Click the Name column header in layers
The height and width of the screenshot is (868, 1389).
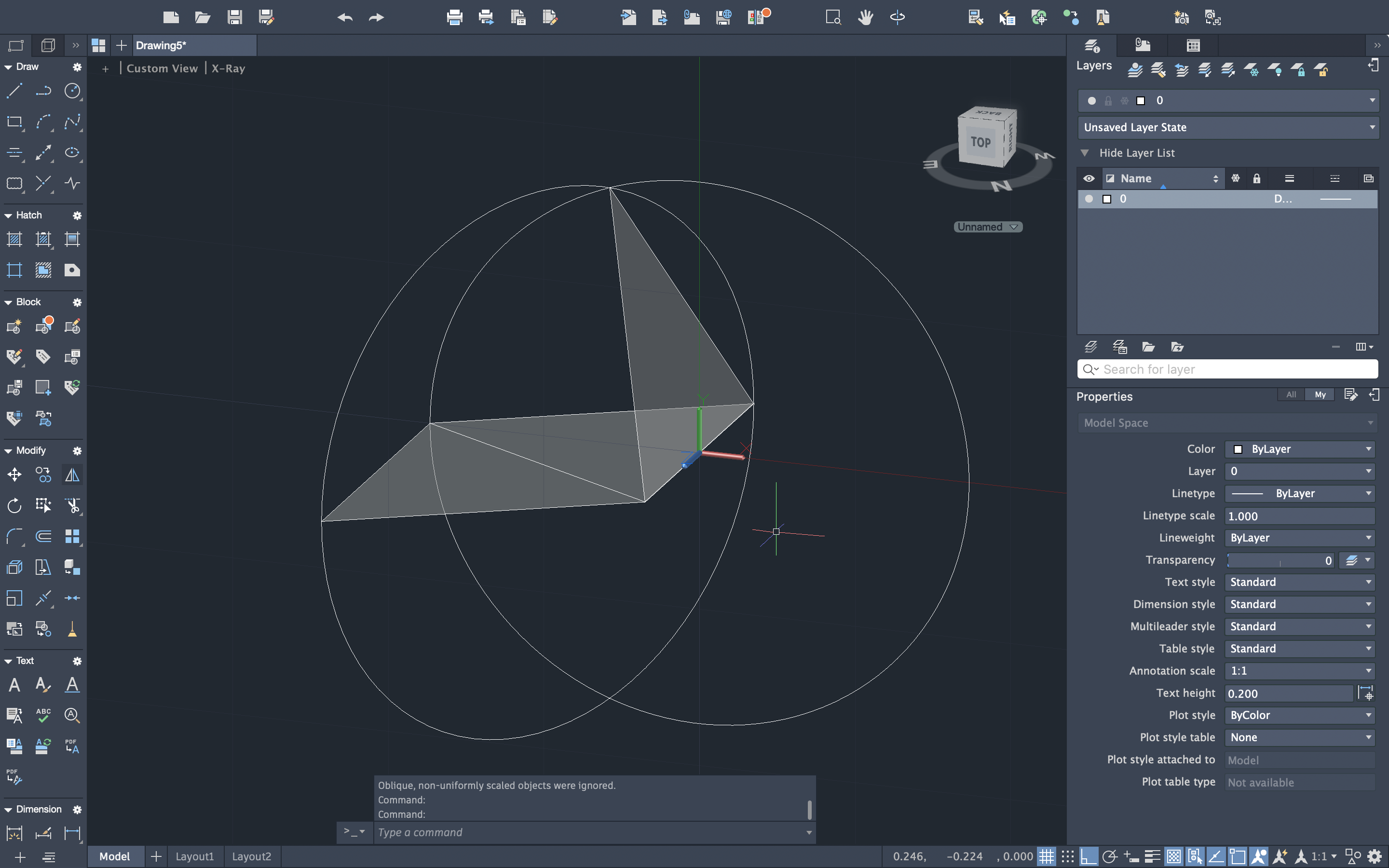pyautogui.click(x=1163, y=178)
